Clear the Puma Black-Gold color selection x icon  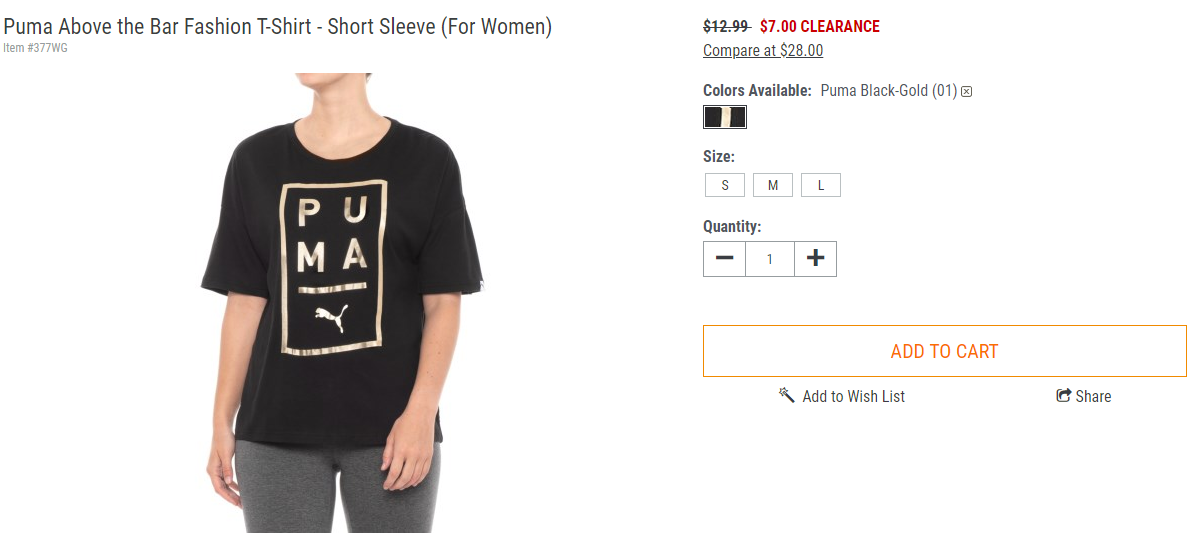pos(966,92)
